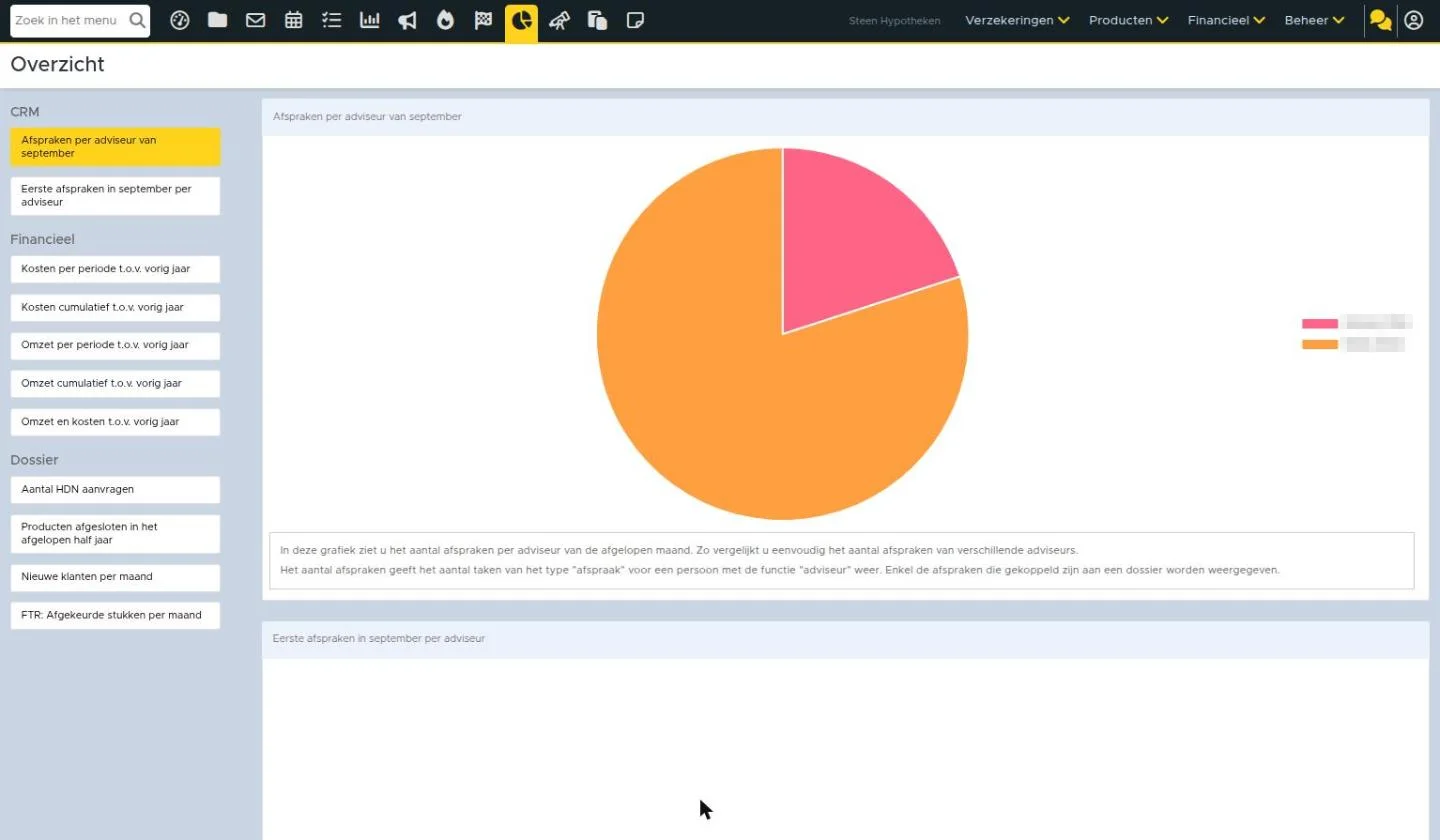Image resolution: width=1440 pixels, height=840 pixels.
Task: Open the sticky note icon
Action: [635, 20]
